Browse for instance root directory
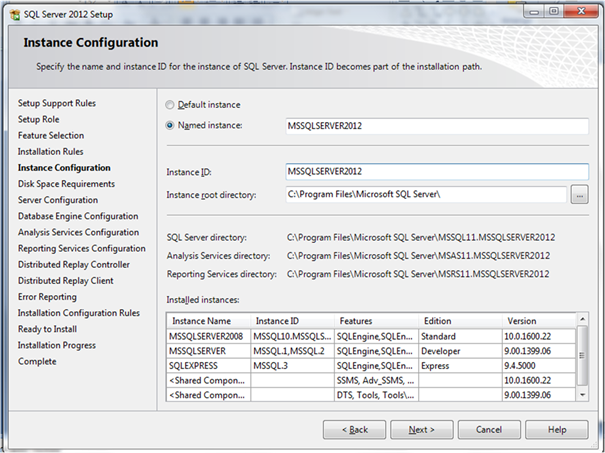605x453 pixels. pos(580,195)
